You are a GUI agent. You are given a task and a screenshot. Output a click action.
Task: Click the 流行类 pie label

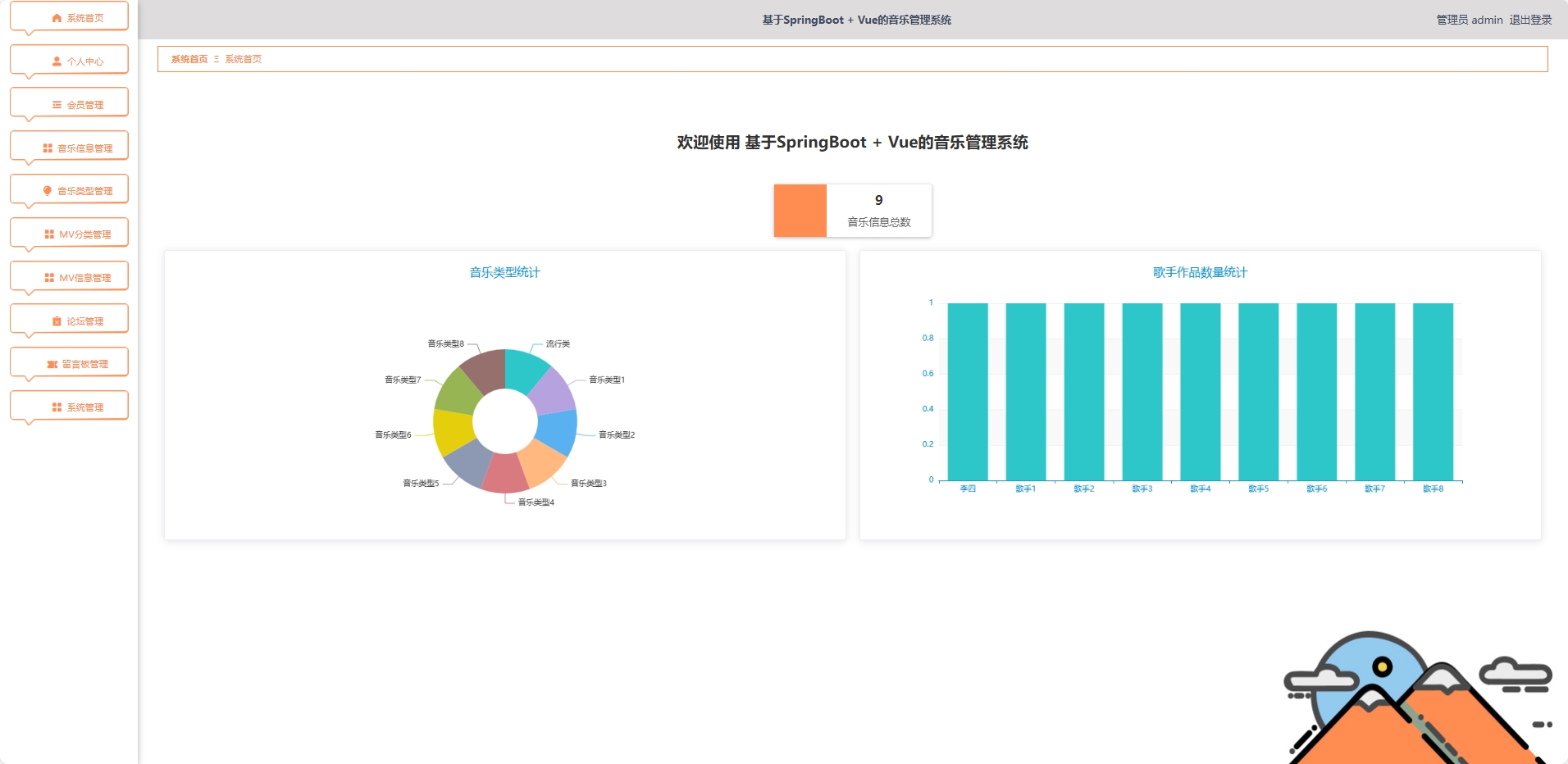[558, 344]
